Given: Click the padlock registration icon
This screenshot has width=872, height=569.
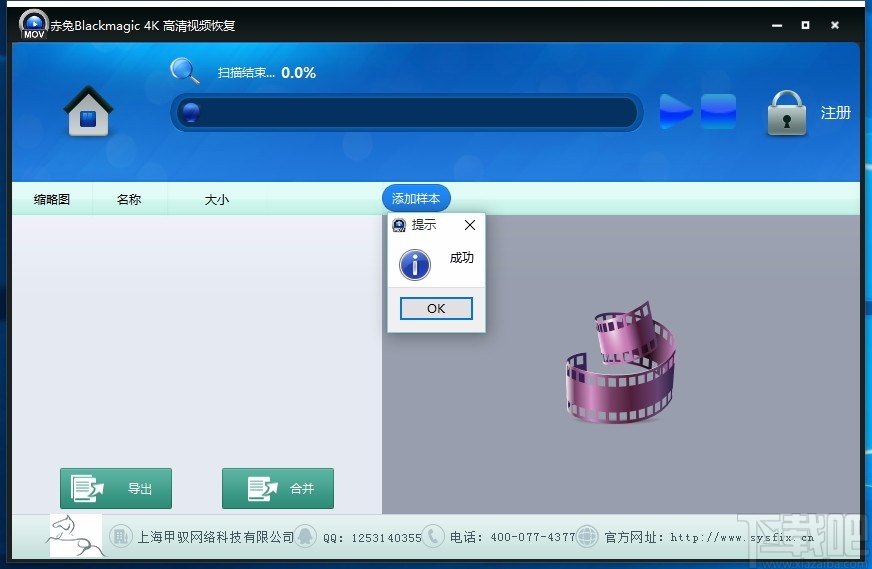Looking at the screenshot, I should 786,113.
